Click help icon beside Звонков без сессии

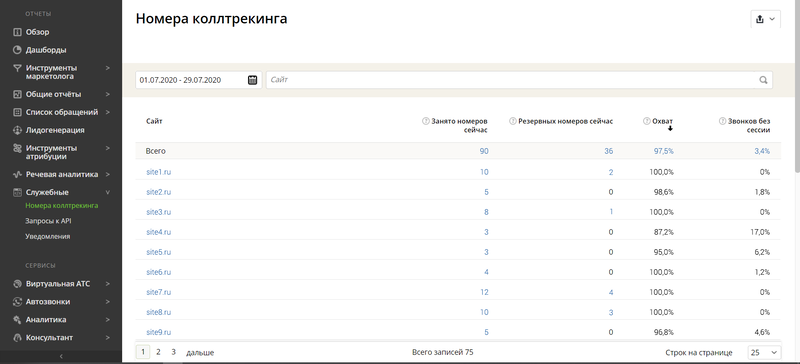point(722,122)
